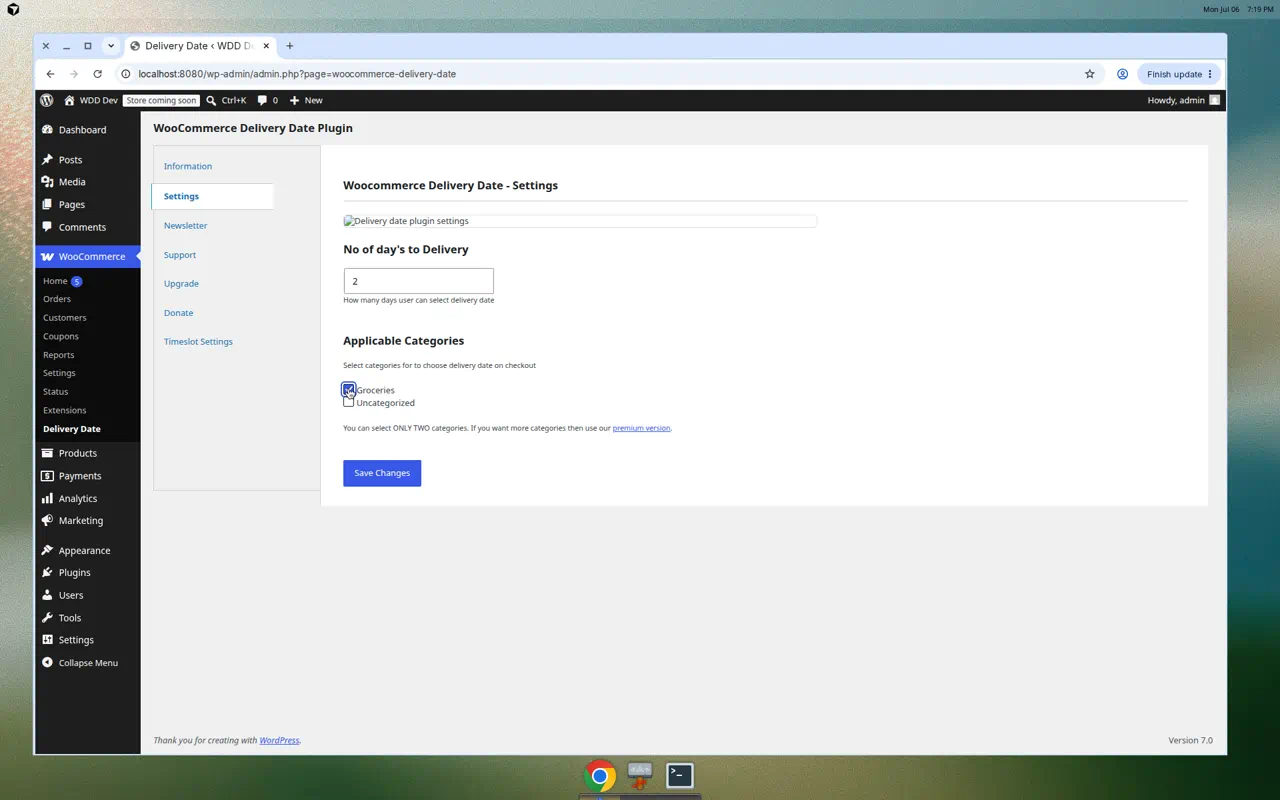Screen dimensions: 1280x800
Task: Open the Ctrl+K command search
Action: tap(226, 100)
